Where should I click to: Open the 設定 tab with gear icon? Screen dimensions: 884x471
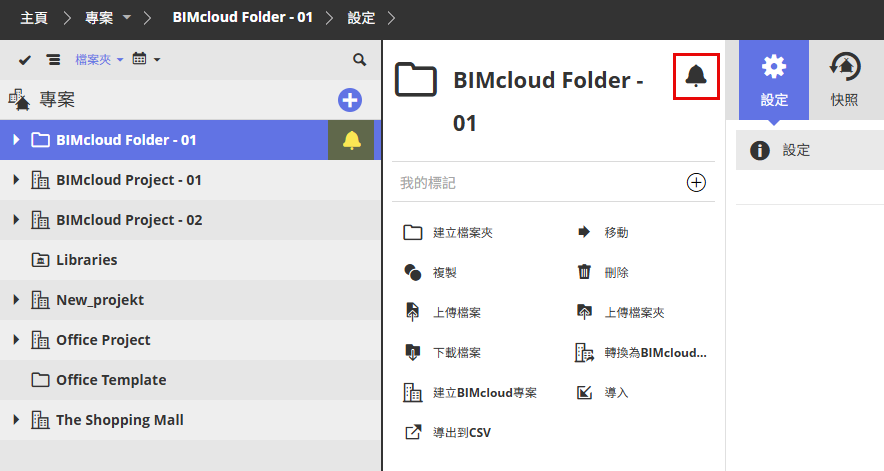(x=774, y=80)
